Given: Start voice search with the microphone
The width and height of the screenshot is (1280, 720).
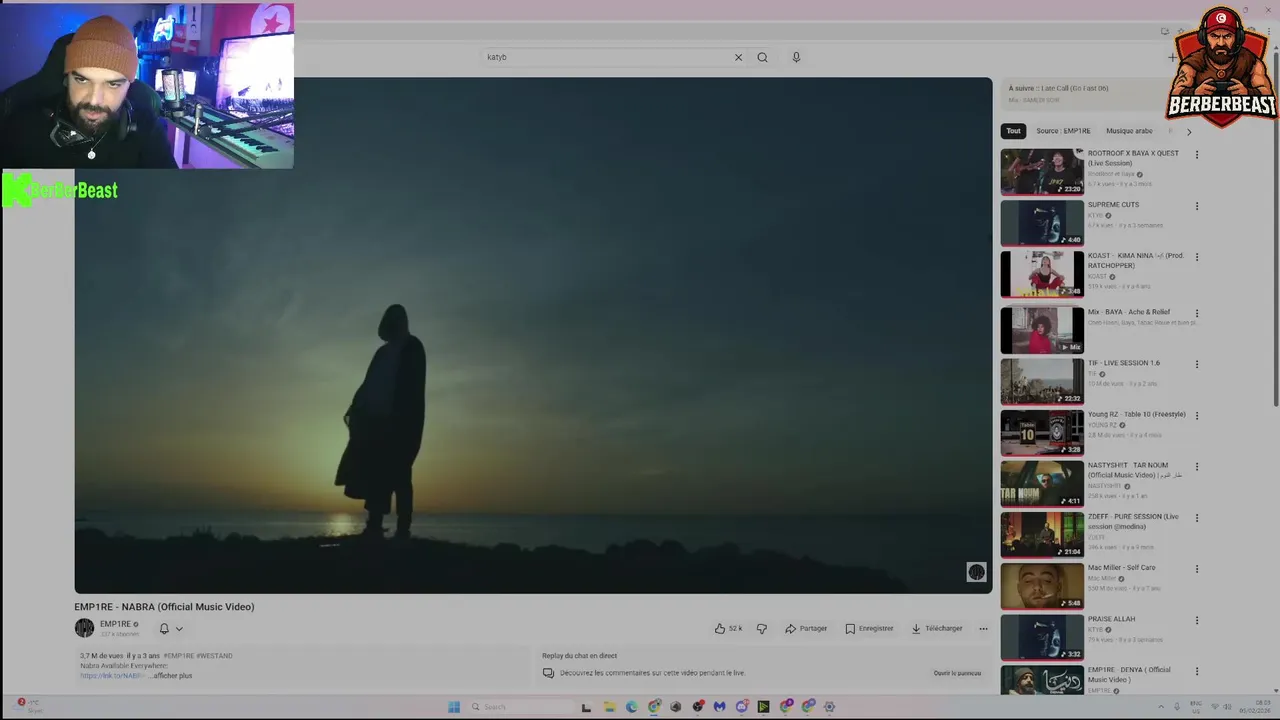Looking at the screenshot, I should (x=796, y=57).
